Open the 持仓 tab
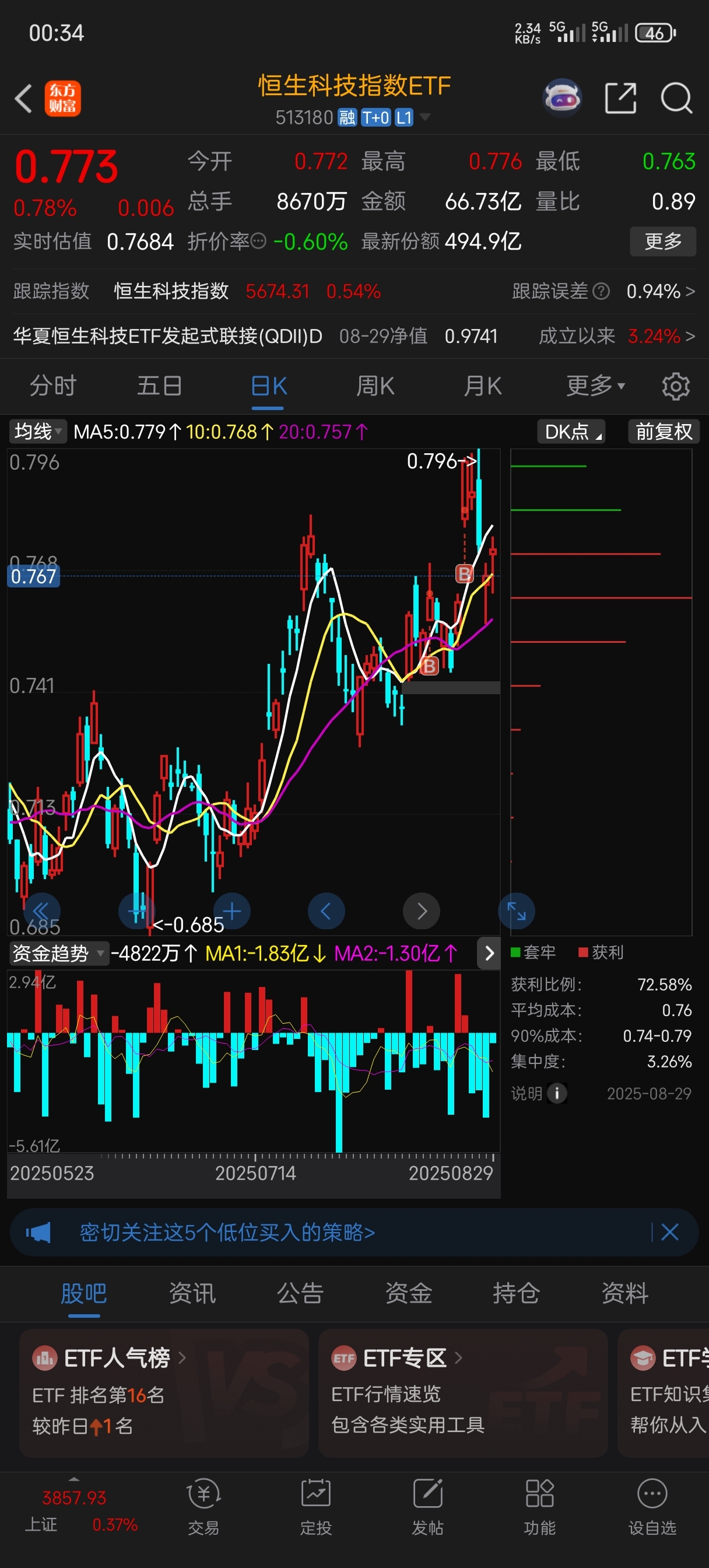709x1568 pixels. tap(517, 1293)
